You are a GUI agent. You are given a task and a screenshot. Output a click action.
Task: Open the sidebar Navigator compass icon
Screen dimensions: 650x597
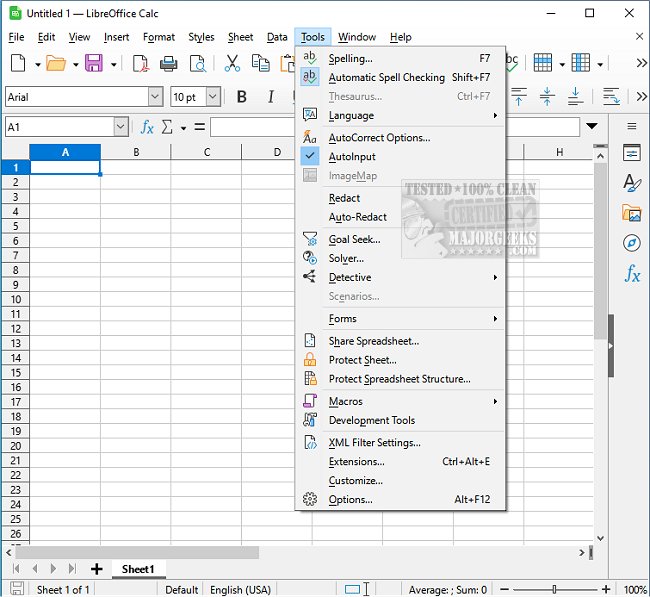(631, 243)
